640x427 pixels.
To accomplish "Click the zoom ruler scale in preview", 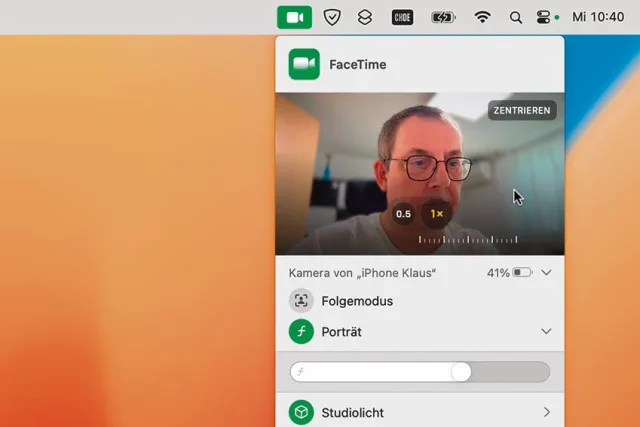I will [468, 240].
